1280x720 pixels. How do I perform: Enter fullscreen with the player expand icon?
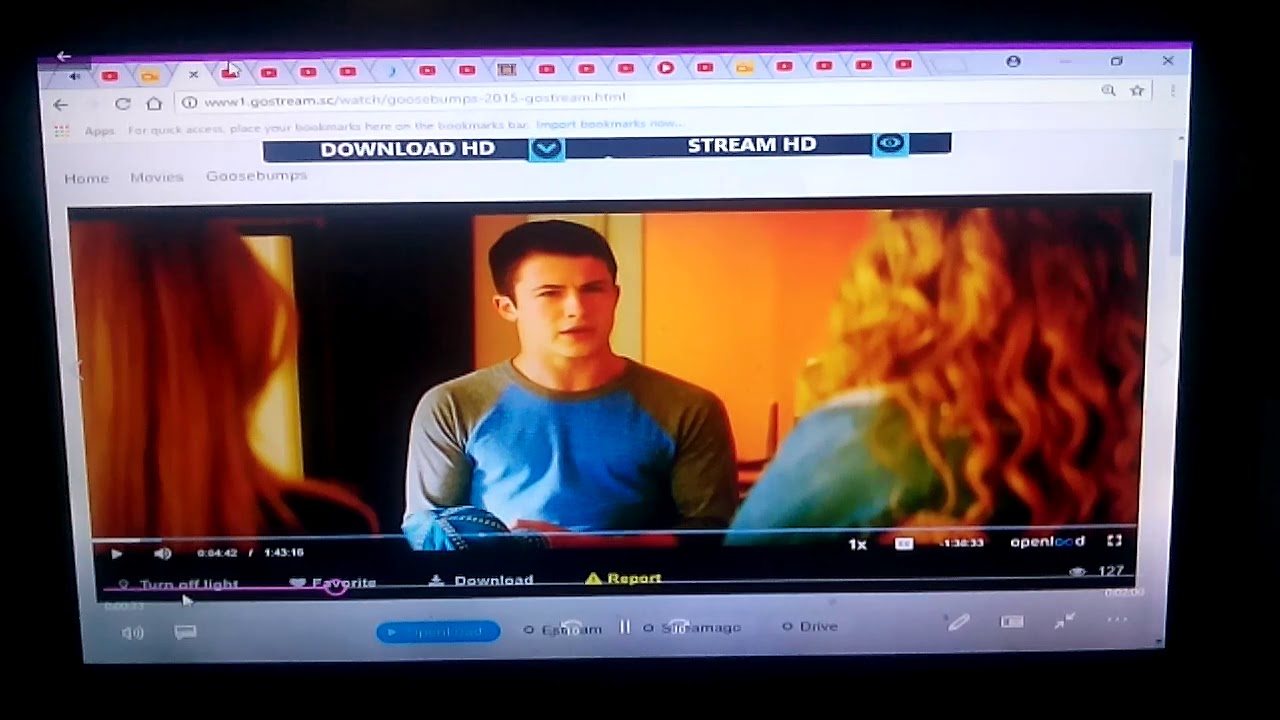(1114, 541)
